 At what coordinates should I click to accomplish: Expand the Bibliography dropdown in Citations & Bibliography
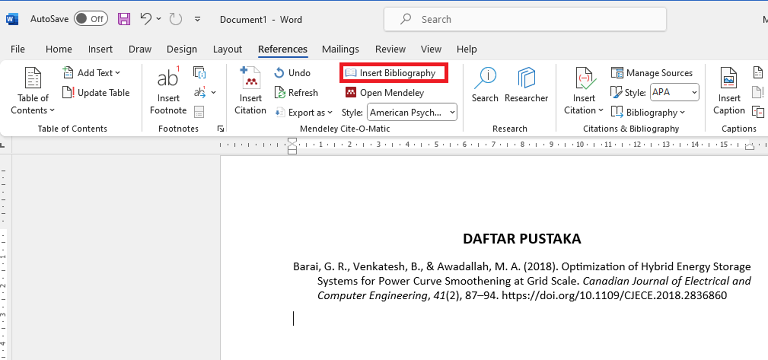[648, 112]
